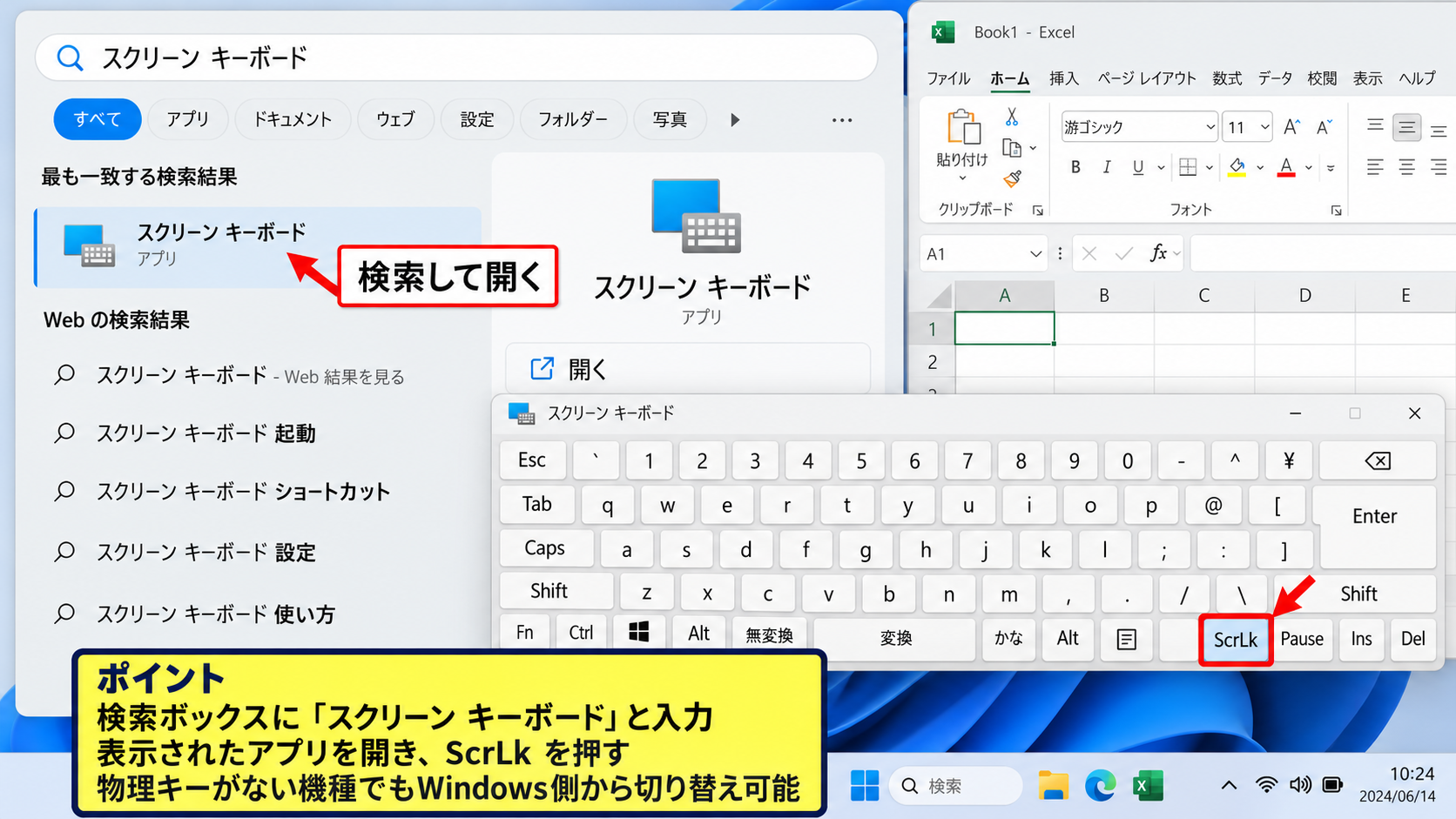1456x819 pixels.
Task: Apply the red font color button
Action: 1286,167
